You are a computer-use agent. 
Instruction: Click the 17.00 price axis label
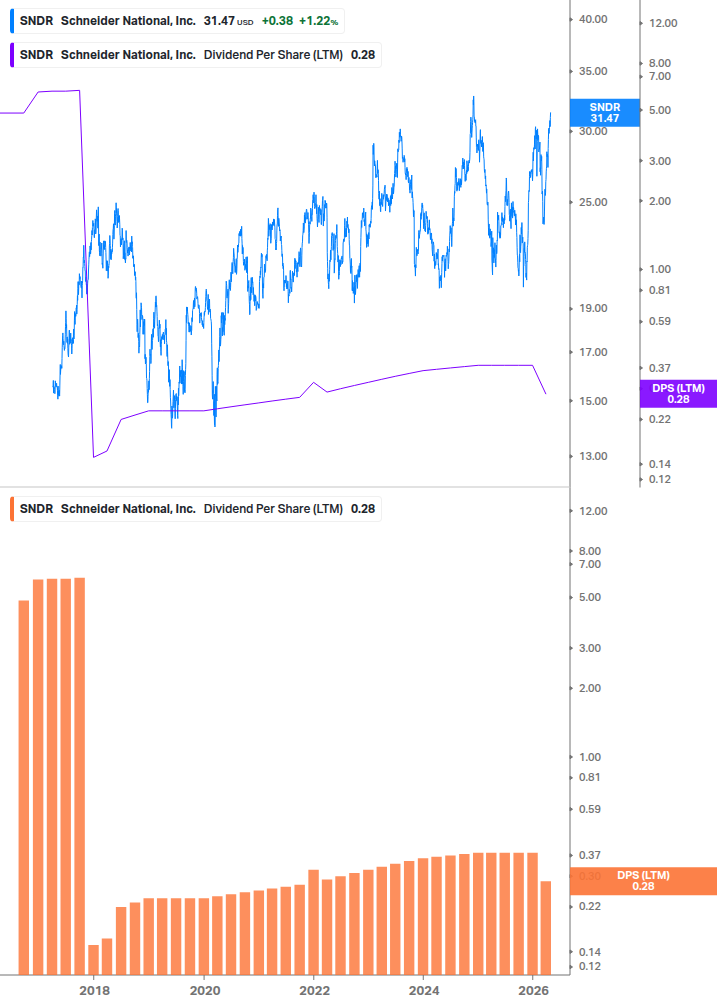click(593, 352)
